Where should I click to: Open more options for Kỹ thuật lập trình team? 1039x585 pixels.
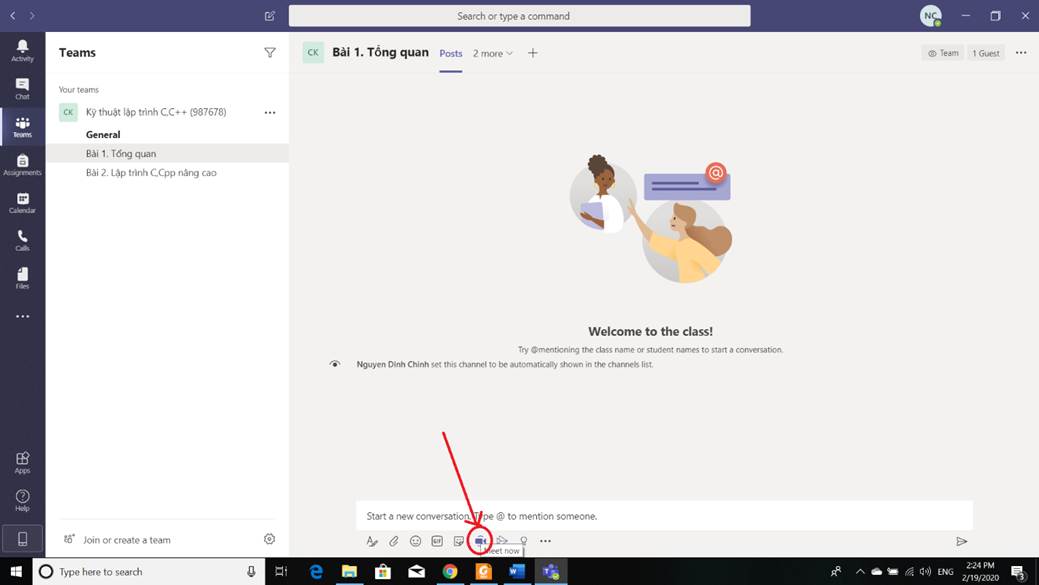point(270,113)
